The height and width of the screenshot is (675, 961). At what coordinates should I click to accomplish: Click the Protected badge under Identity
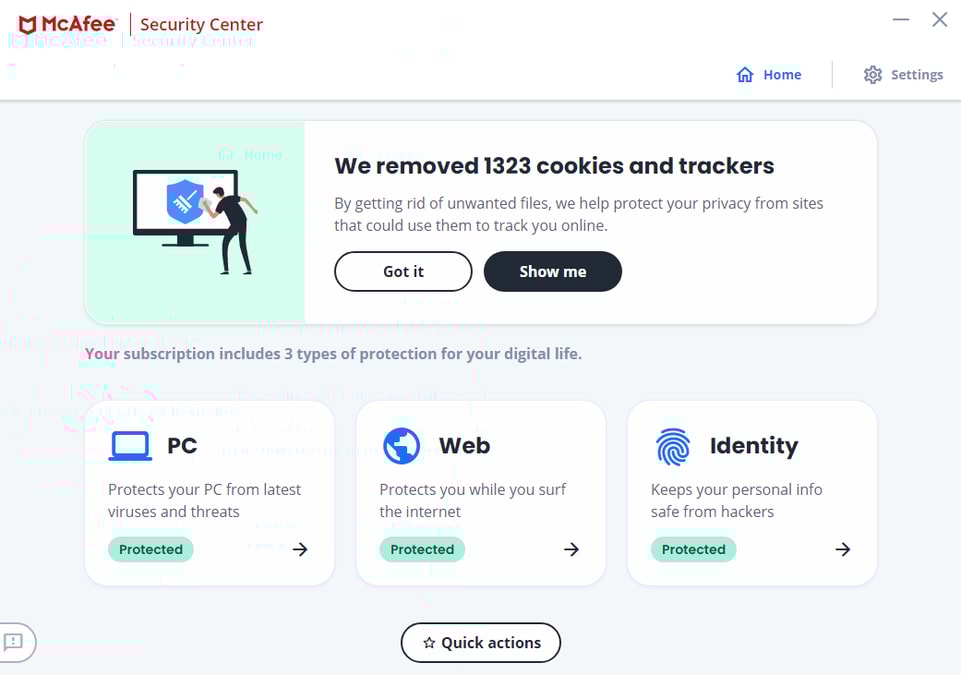click(693, 549)
